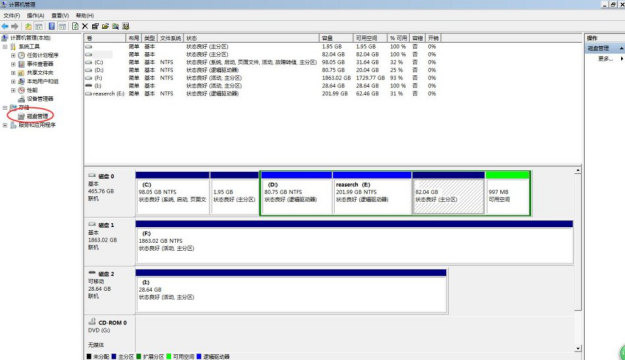
Task: Click the 磁盘 0 disk label
Action: [106, 176]
